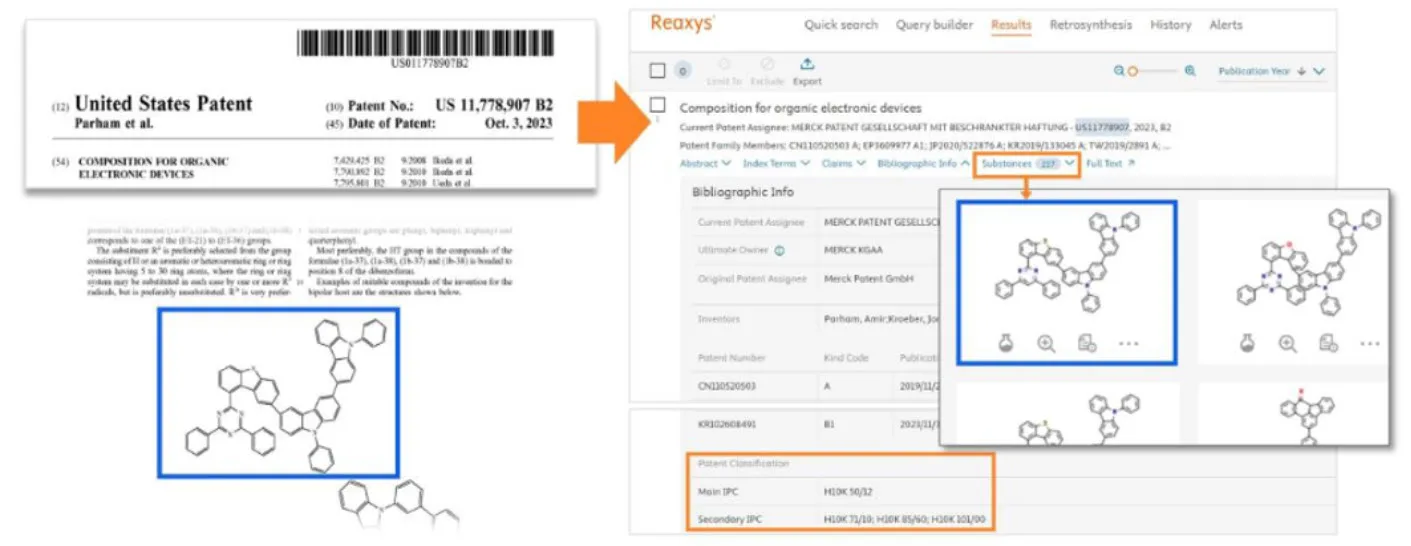Collapse the Bibliographic Info section

tap(923, 163)
